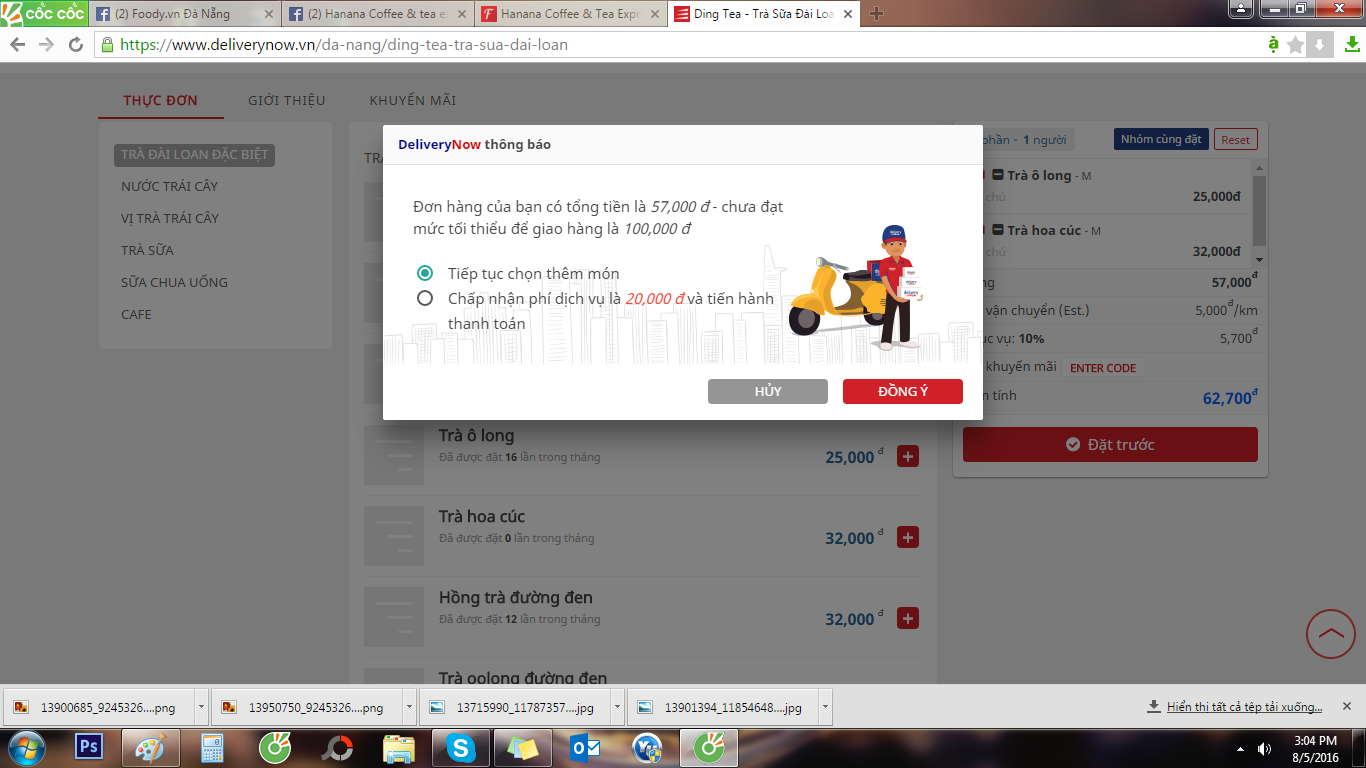Add Trà ô long with plus icon
The height and width of the screenshot is (768, 1366).
908,457
